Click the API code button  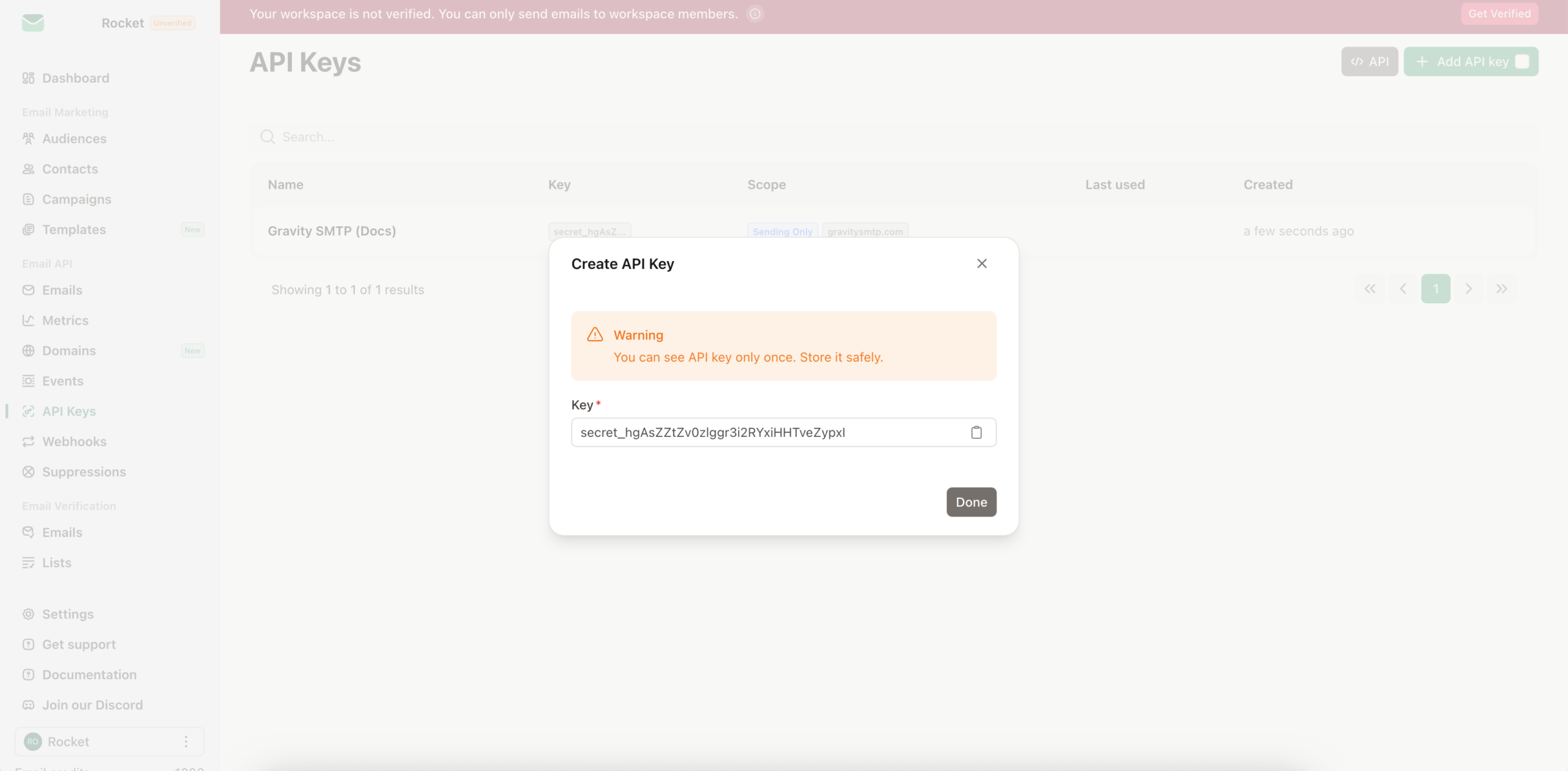1369,62
